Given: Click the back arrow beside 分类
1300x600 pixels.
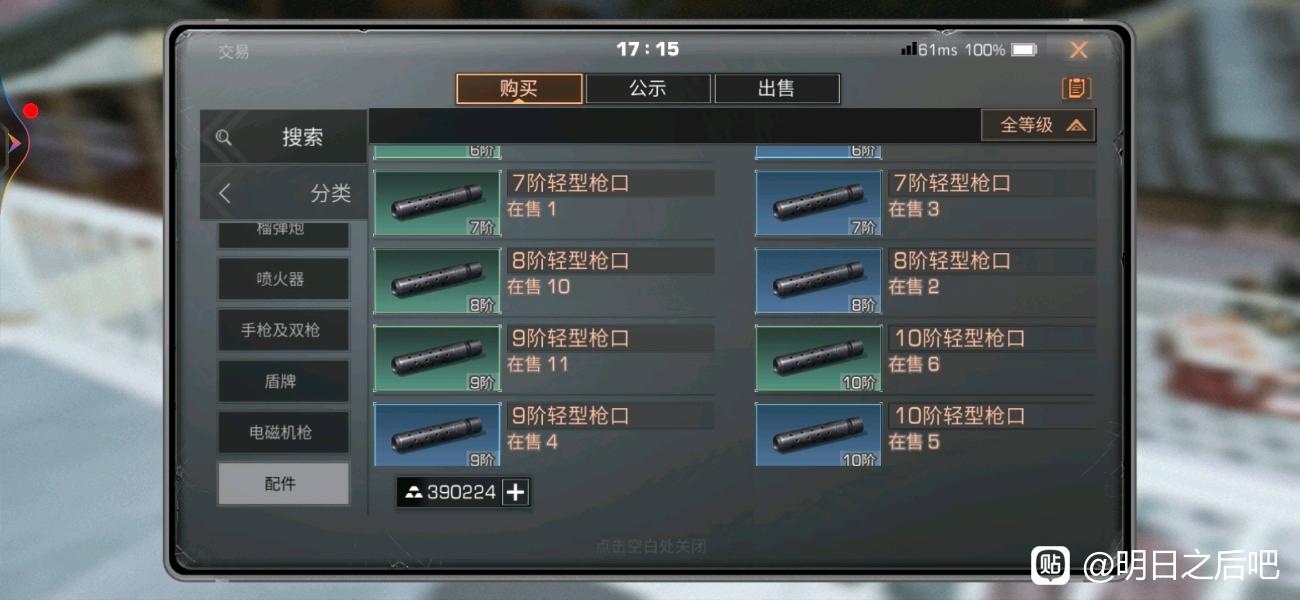Looking at the screenshot, I should tap(224, 193).
